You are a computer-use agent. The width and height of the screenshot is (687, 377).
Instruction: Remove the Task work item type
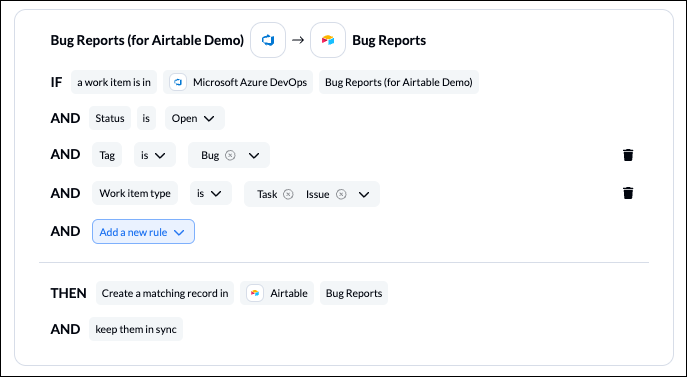[x=288, y=194]
